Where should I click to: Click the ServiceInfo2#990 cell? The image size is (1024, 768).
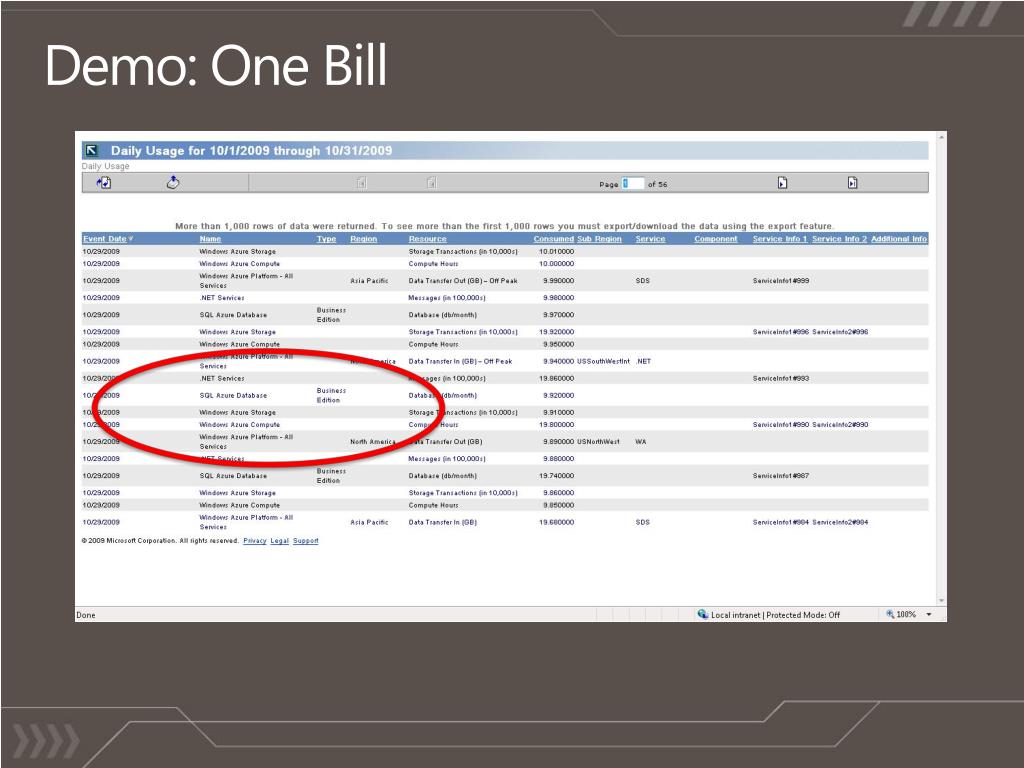[840, 424]
